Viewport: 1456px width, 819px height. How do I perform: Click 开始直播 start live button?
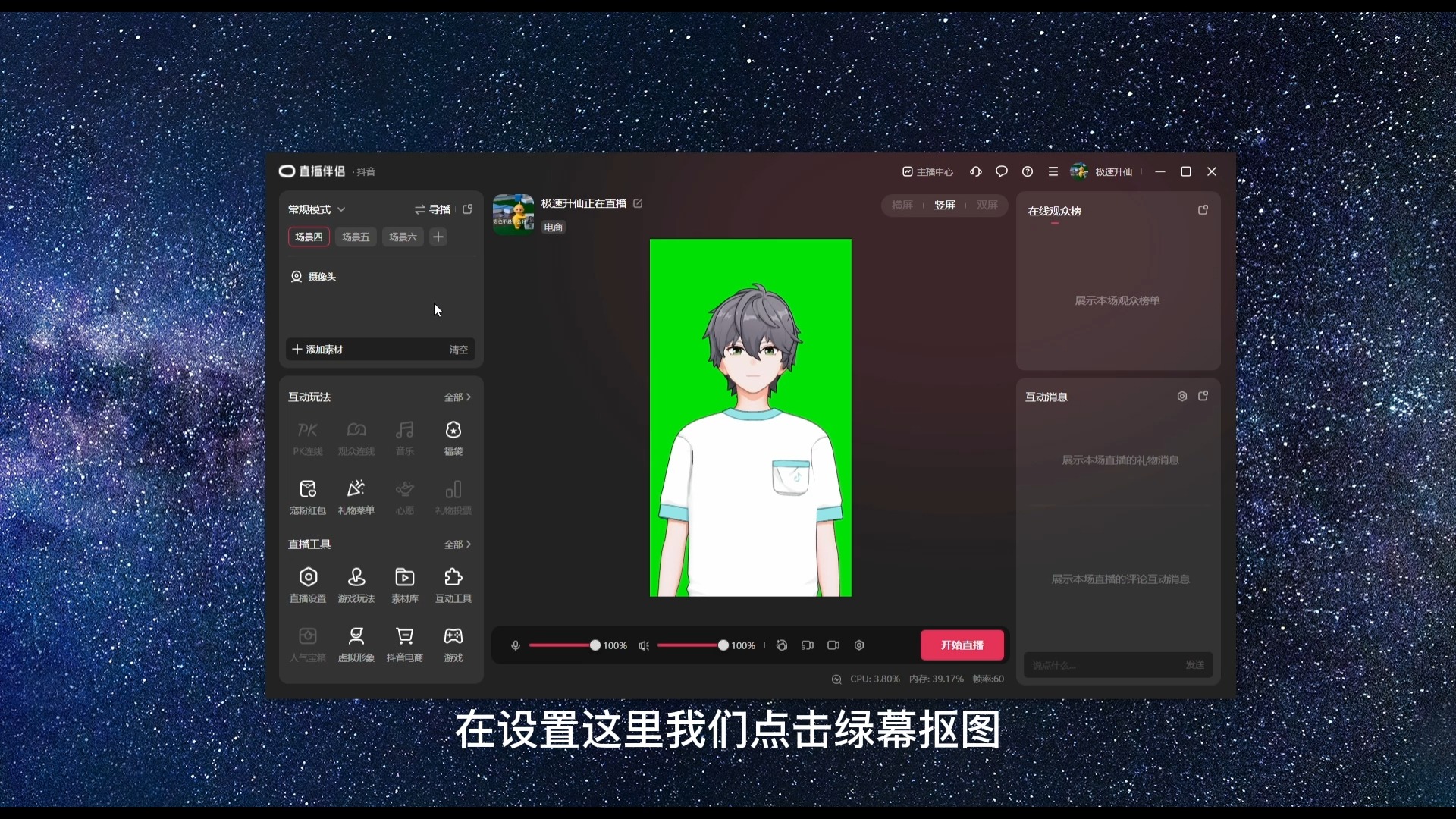pos(962,645)
